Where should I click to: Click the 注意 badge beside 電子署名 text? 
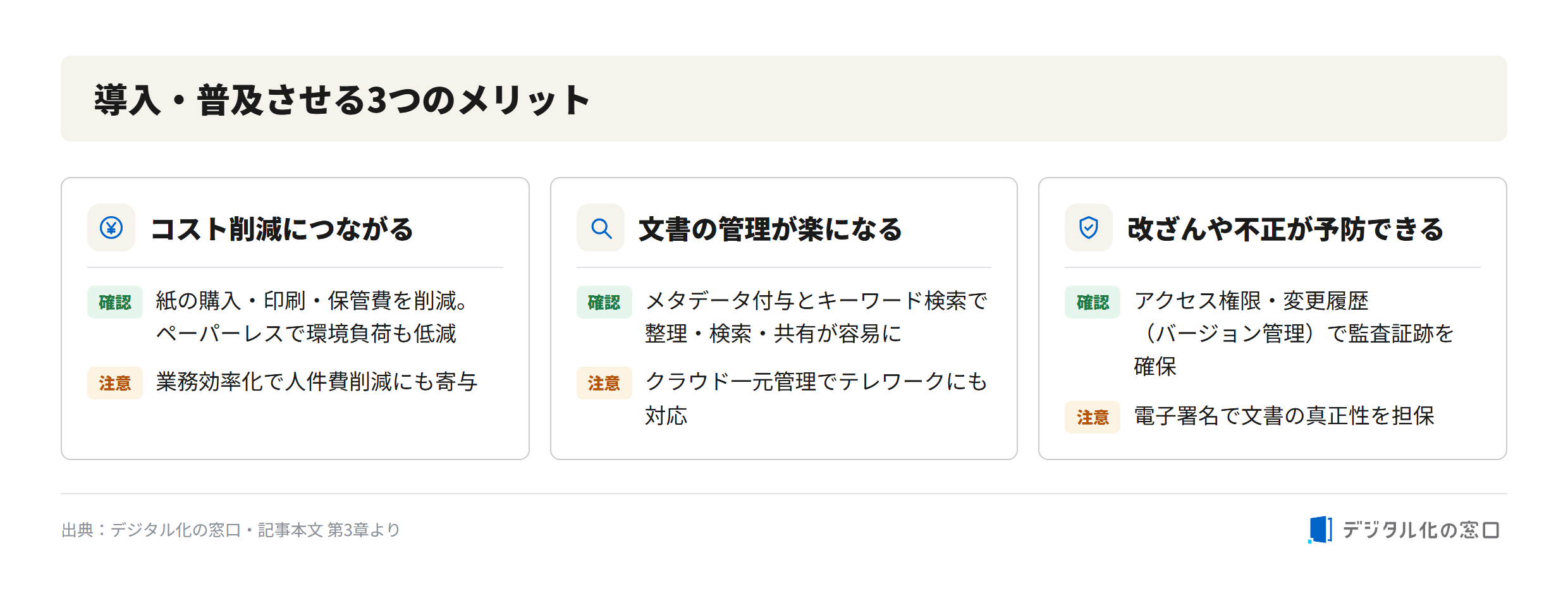pyautogui.click(x=1093, y=417)
